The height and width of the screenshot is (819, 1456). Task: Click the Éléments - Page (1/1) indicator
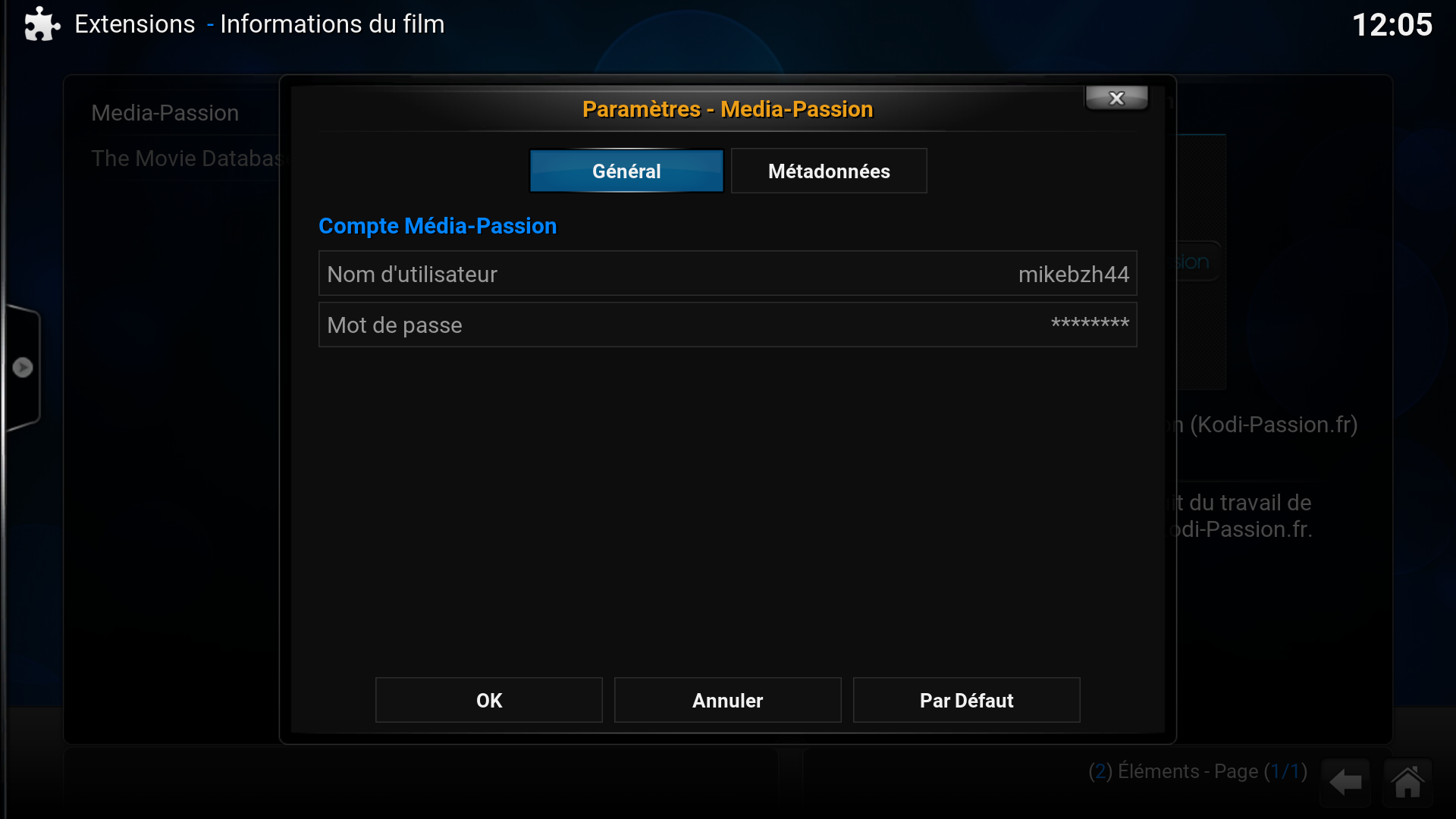1198,771
